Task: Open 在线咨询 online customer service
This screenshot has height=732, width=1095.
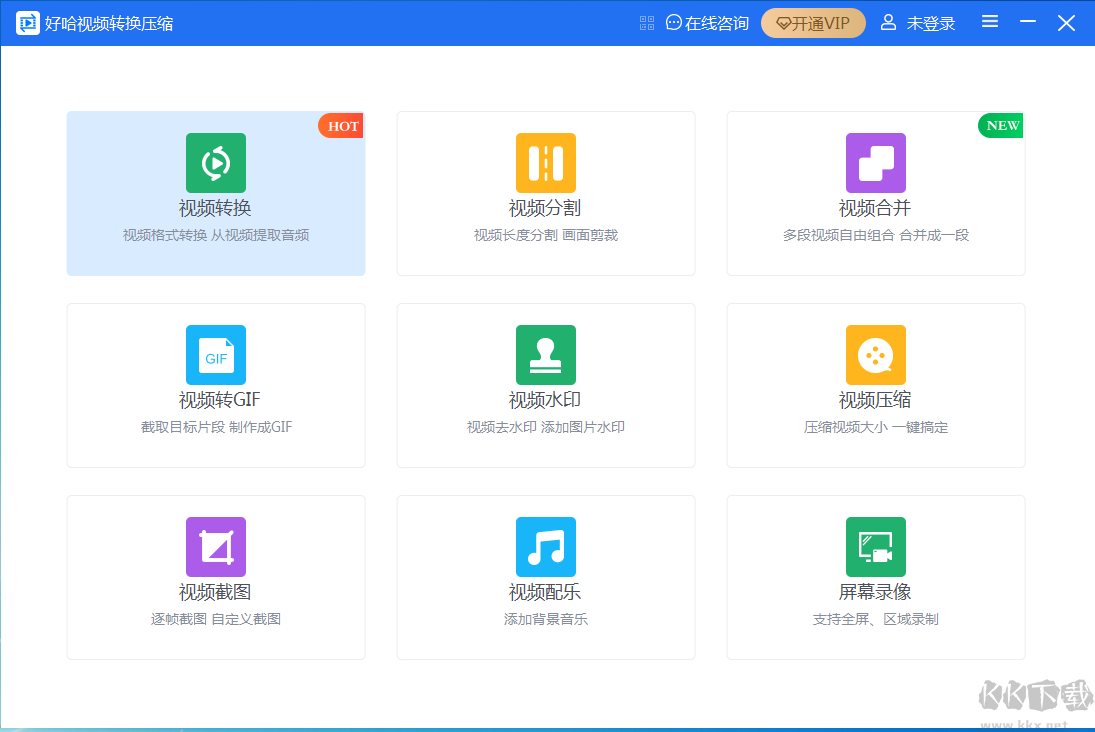Action: click(x=714, y=22)
